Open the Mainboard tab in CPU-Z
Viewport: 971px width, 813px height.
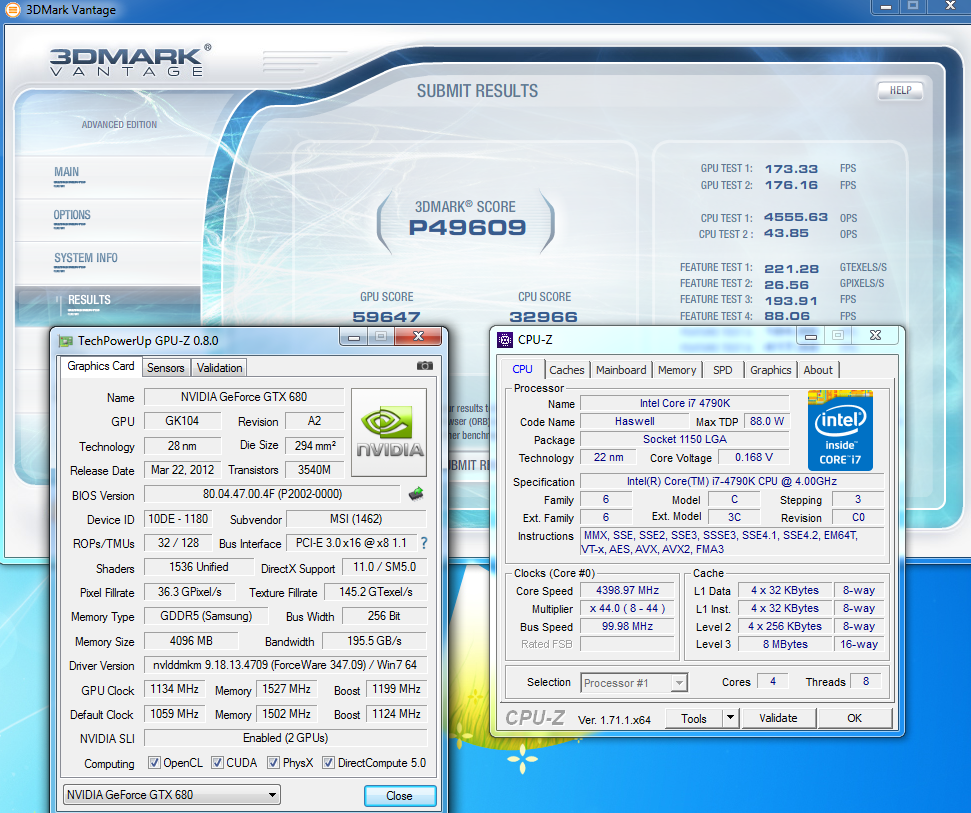[x=621, y=370]
